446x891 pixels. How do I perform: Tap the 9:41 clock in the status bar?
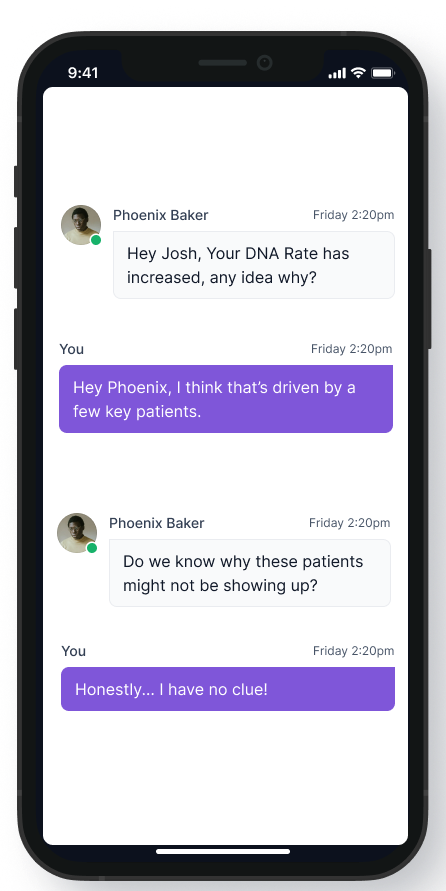coord(83,73)
